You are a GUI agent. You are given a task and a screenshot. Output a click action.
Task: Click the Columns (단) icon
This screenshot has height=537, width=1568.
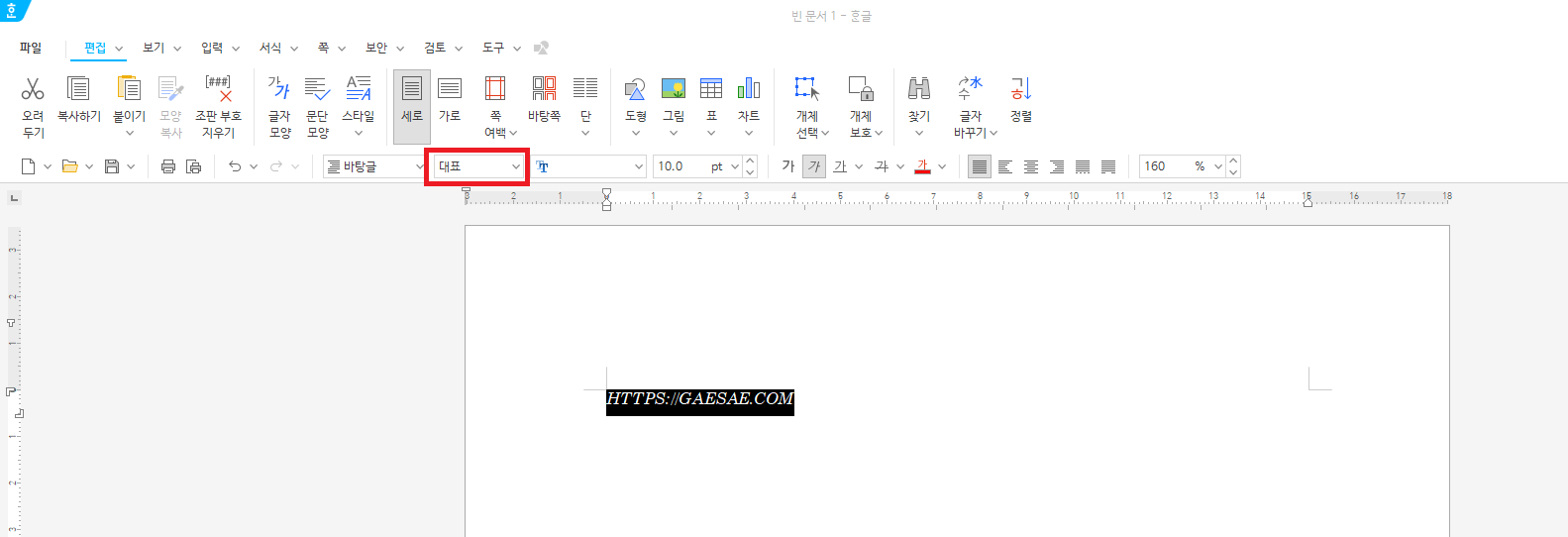coord(585,89)
